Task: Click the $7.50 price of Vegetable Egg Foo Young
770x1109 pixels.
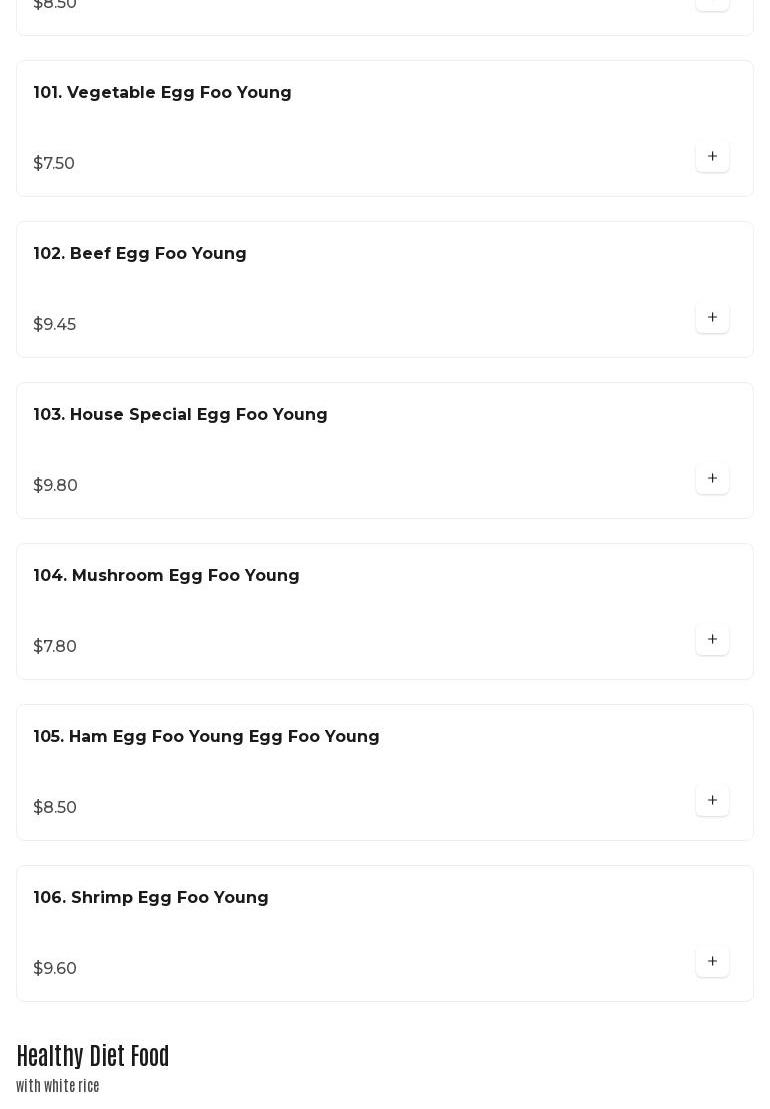Action: point(54,163)
